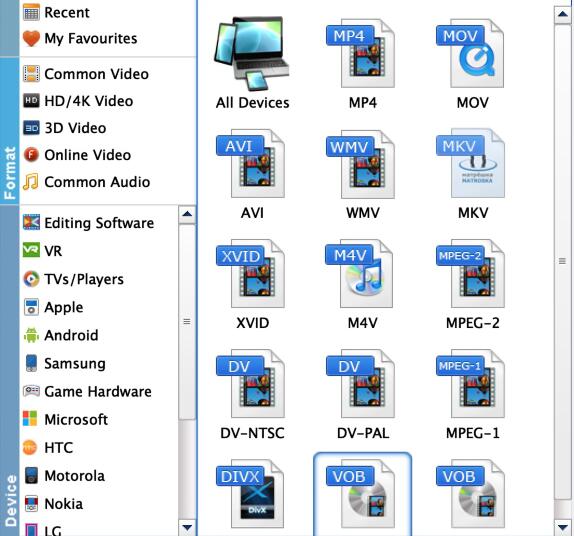Choose the MP4 format icon
Viewport: 574px width, 536px height.
coord(362,53)
